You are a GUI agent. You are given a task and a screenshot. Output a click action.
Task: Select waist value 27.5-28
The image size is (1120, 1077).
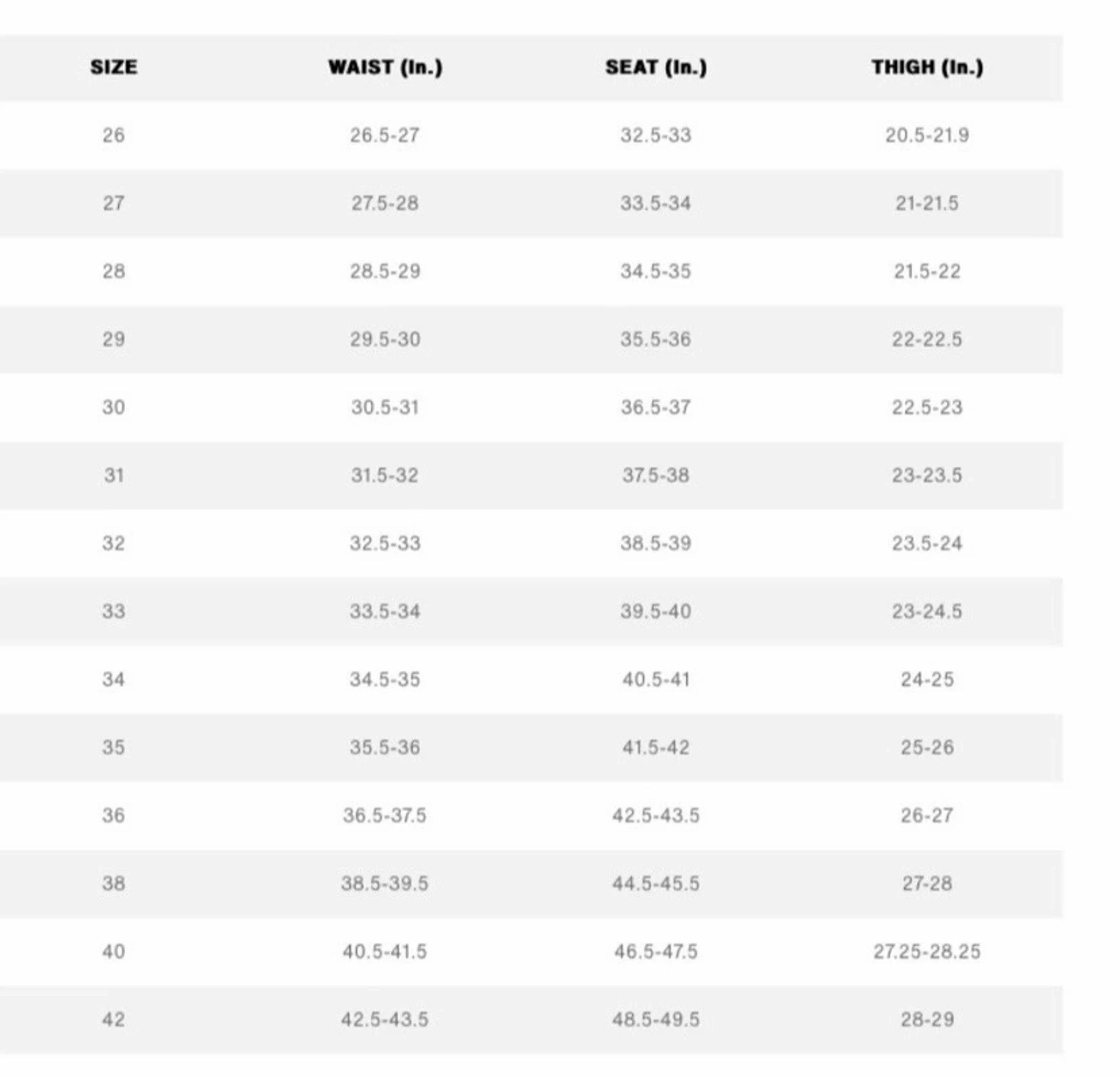click(x=385, y=204)
